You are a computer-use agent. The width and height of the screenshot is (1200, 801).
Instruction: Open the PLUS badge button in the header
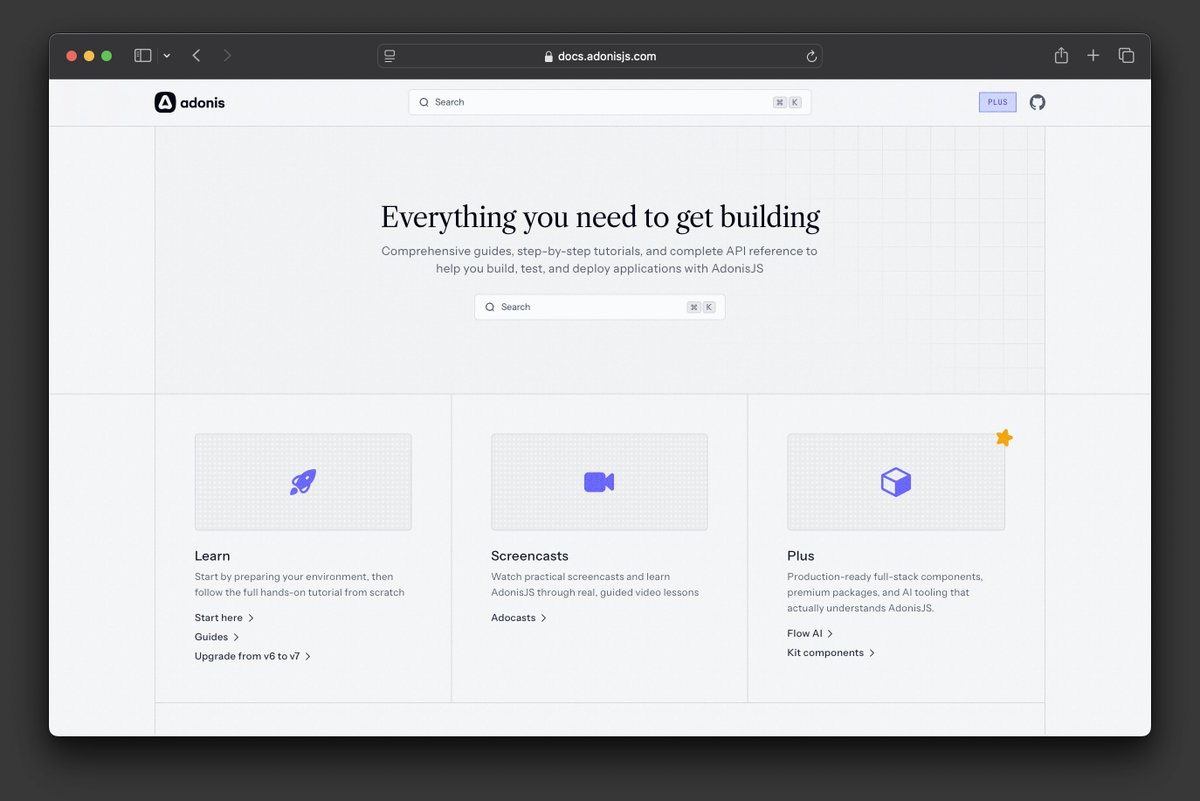(x=997, y=102)
